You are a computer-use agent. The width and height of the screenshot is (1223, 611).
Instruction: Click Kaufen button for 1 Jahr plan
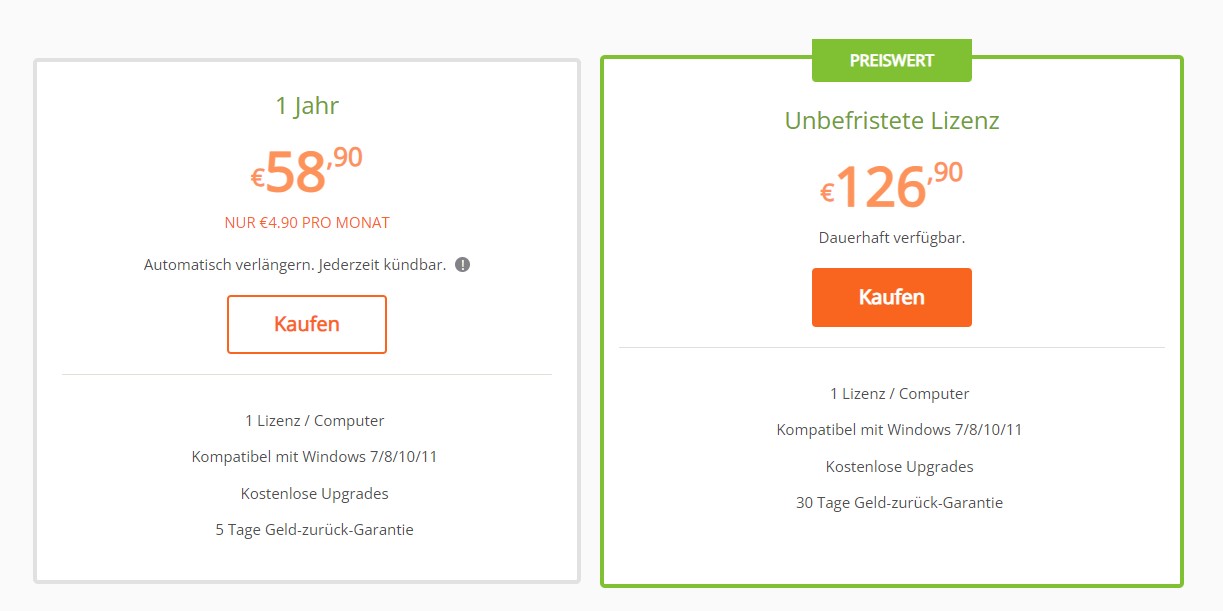307,324
